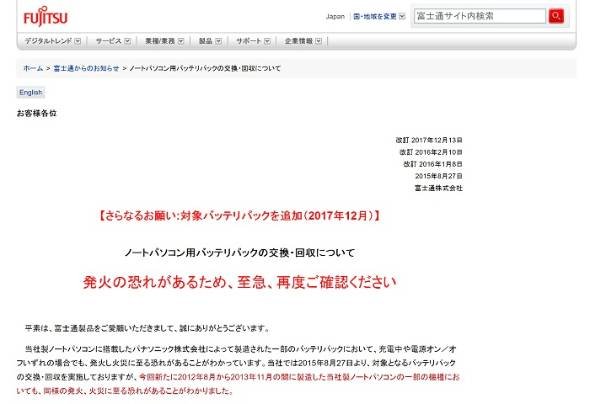Image resolution: width=590 pixels, height=404 pixels.
Task: Expand the サポート dropdown arrow
Action: point(267,41)
